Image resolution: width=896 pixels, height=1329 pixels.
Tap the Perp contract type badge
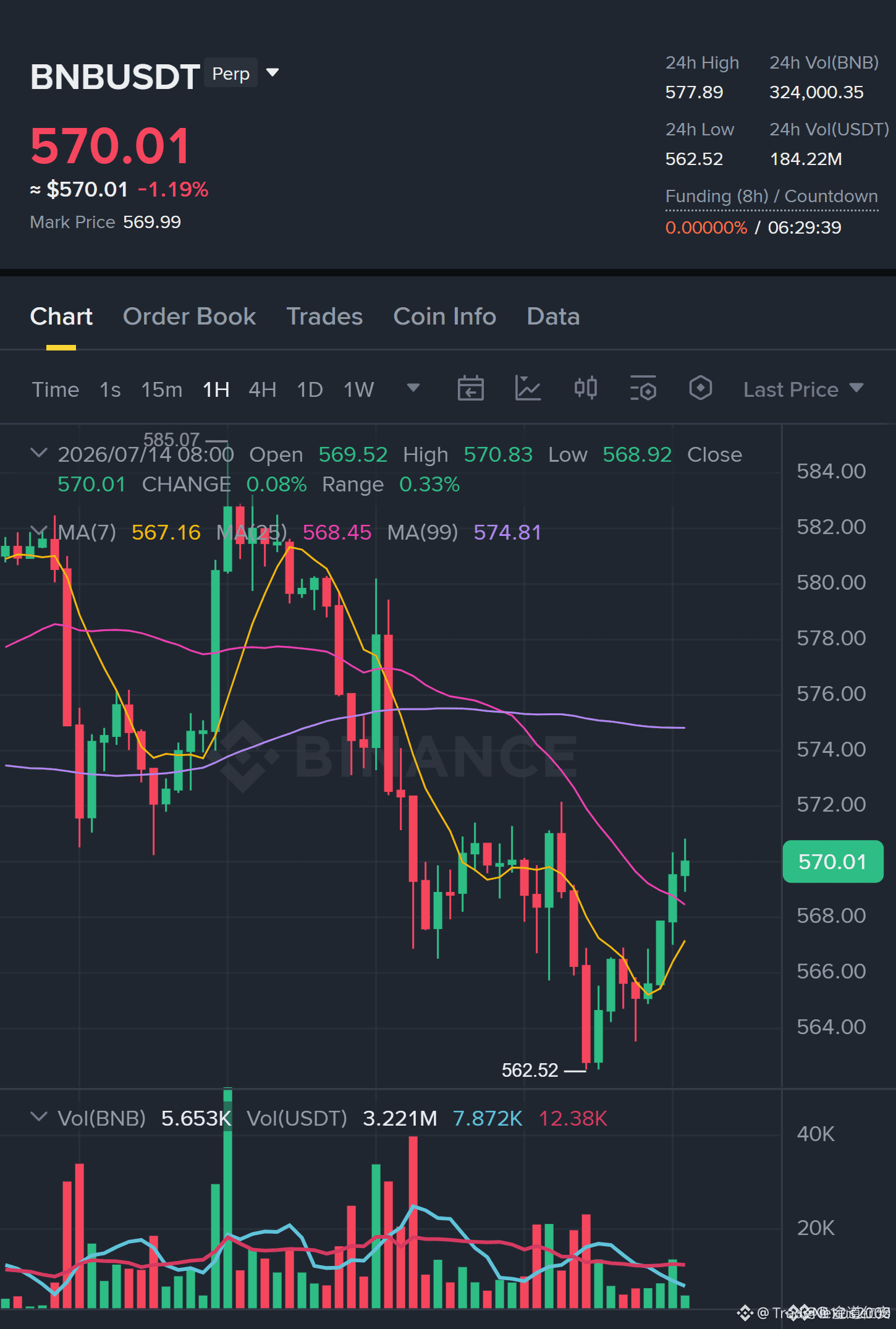click(230, 74)
